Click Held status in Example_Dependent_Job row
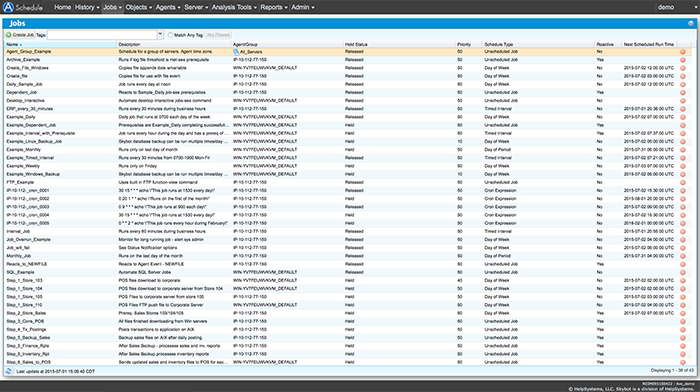The image size is (700, 392). pyautogui.click(x=349, y=125)
